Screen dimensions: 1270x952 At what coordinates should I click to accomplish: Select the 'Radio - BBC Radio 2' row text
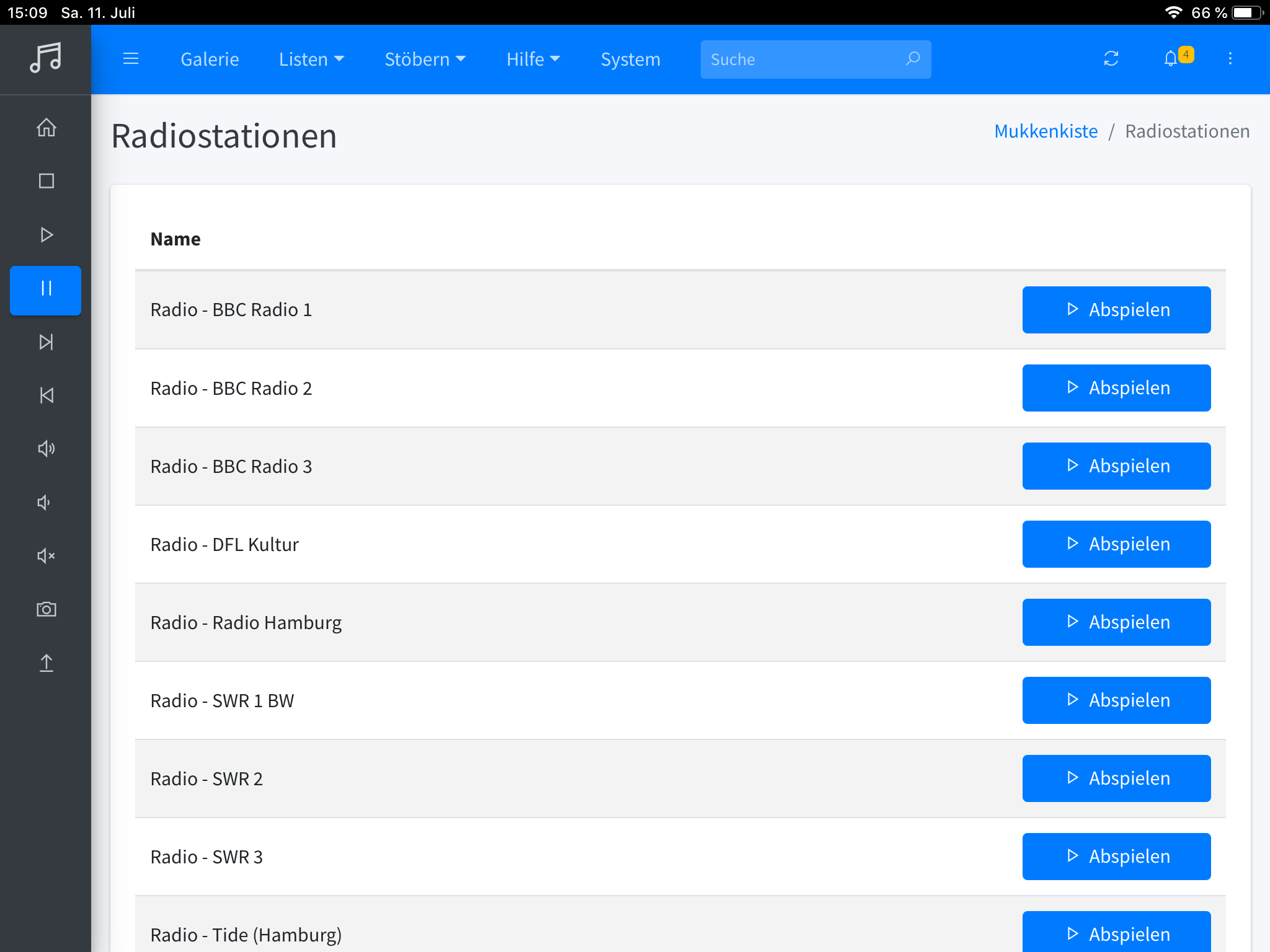point(231,388)
